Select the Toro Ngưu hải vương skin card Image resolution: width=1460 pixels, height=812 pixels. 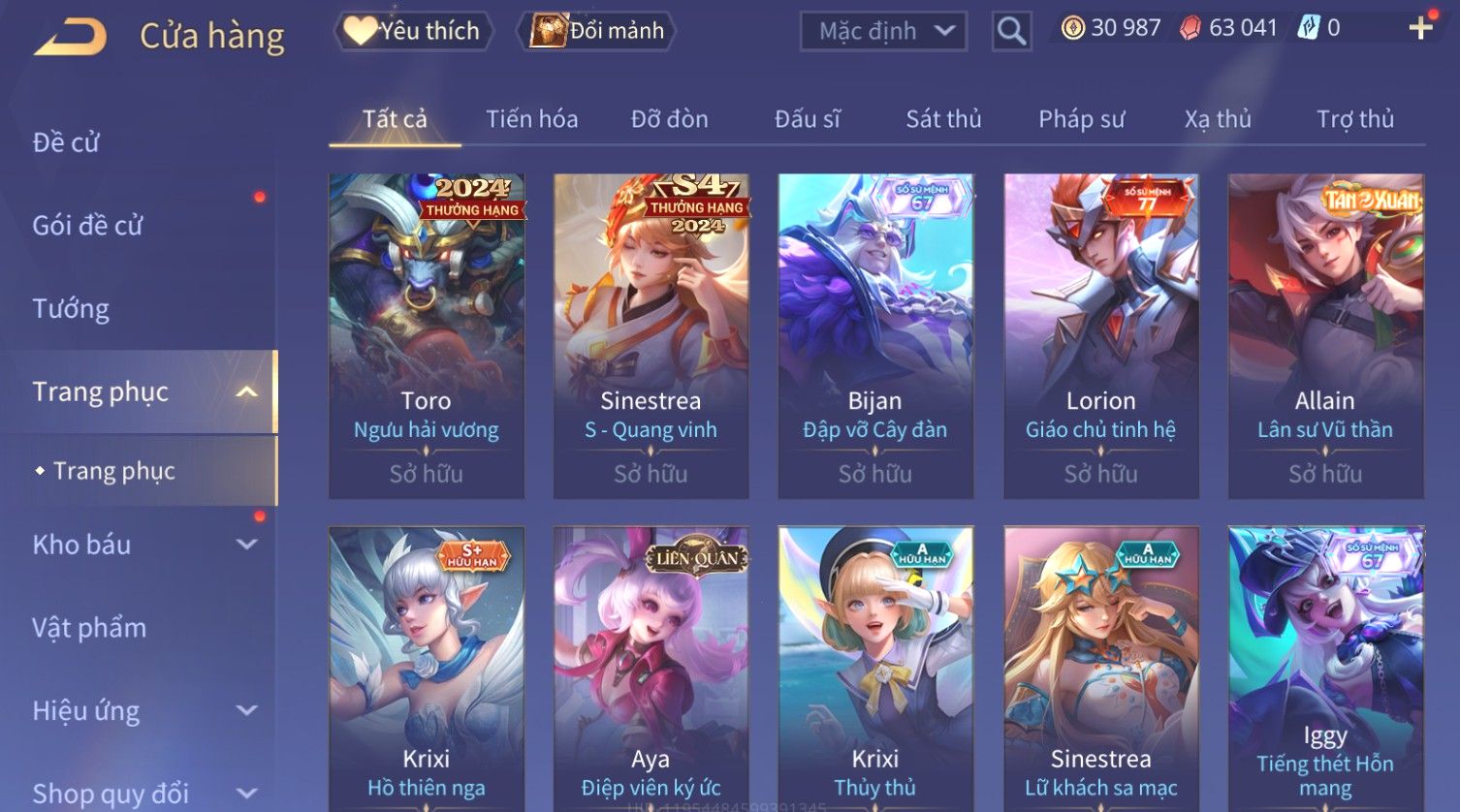coord(427,336)
